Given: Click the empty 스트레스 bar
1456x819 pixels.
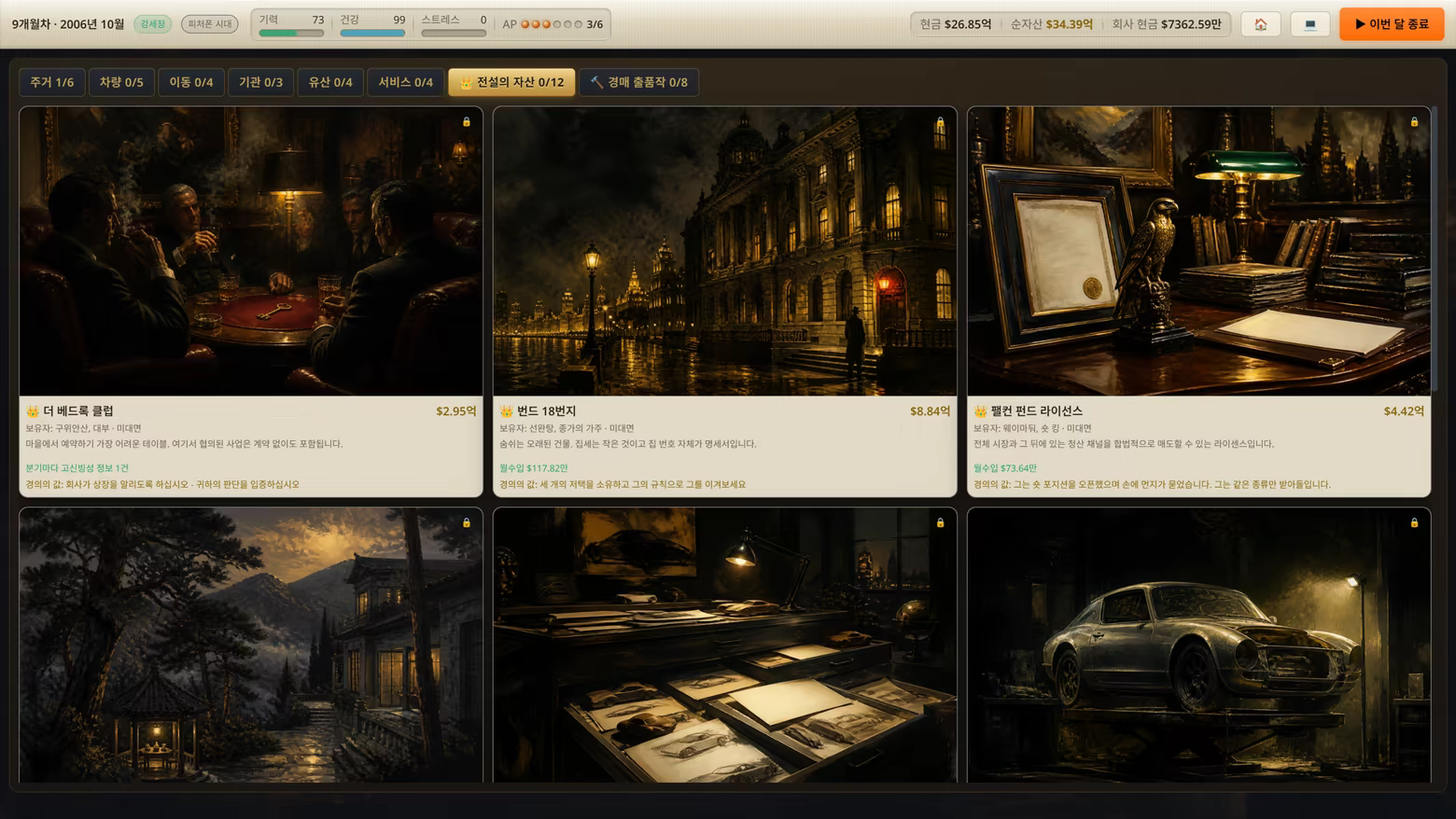Looking at the screenshot, I should pos(454,33).
